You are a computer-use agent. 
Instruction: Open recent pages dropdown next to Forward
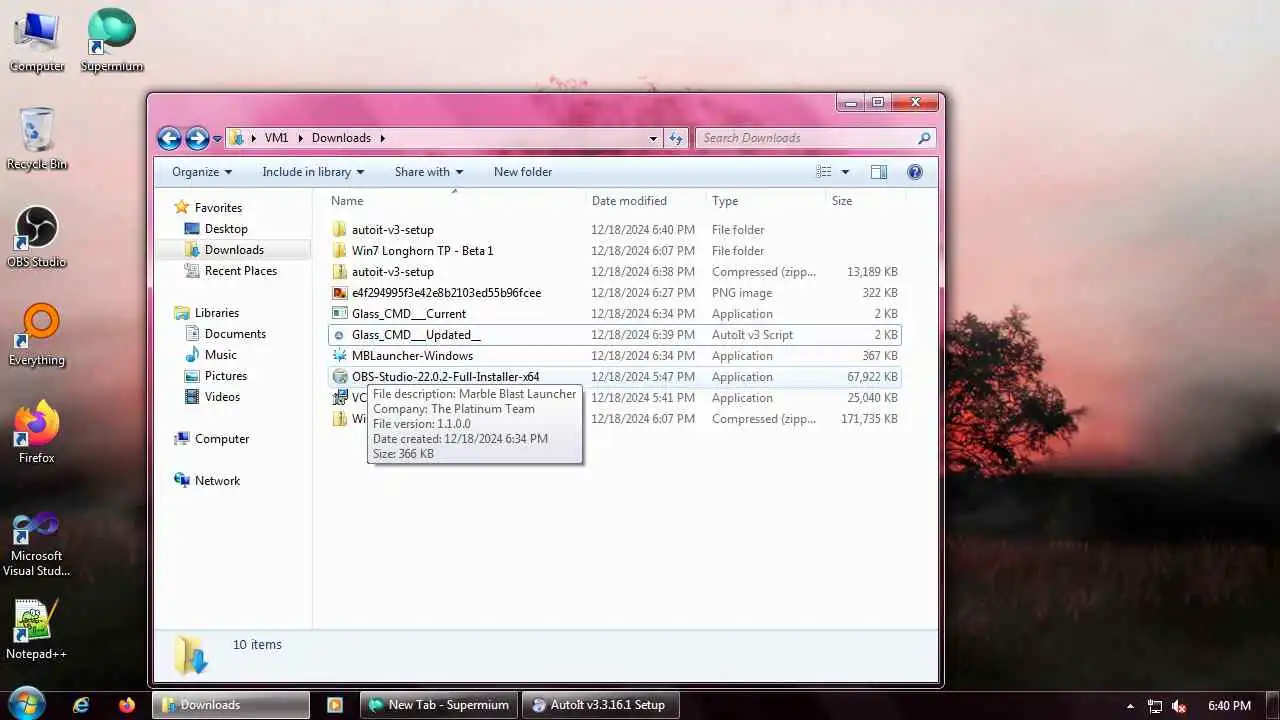pyautogui.click(x=217, y=139)
